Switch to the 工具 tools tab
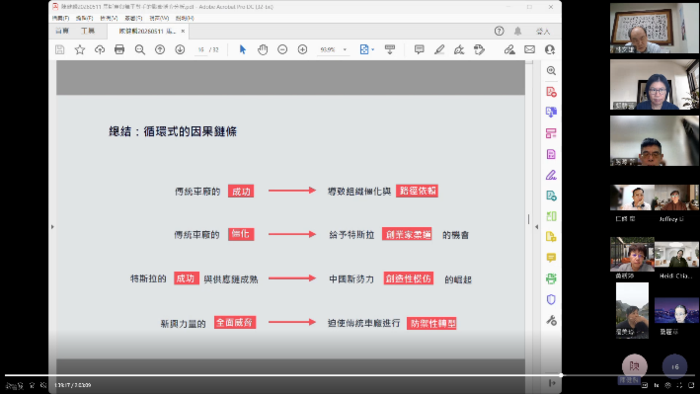The width and height of the screenshot is (700, 394). pyautogui.click(x=88, y=31)
